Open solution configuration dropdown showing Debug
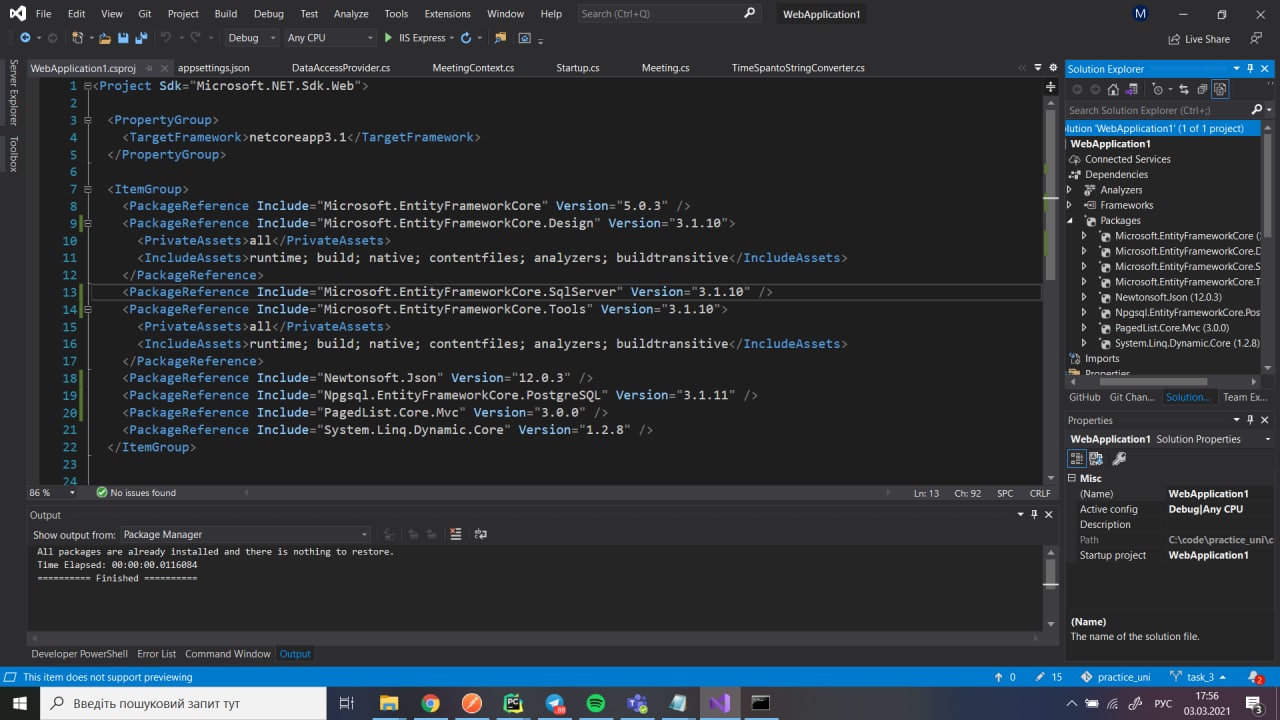 252,38
